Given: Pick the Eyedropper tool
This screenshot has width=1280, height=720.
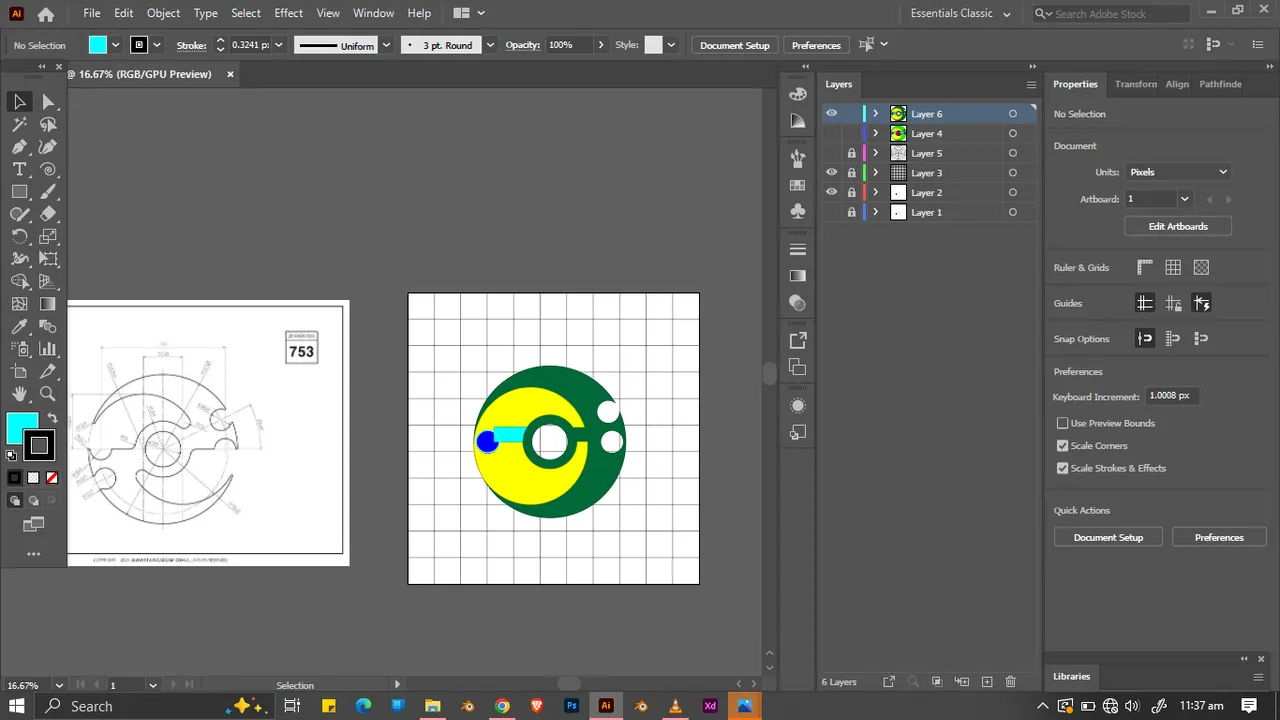Looking at the screenshot, I should pos(19,327).
